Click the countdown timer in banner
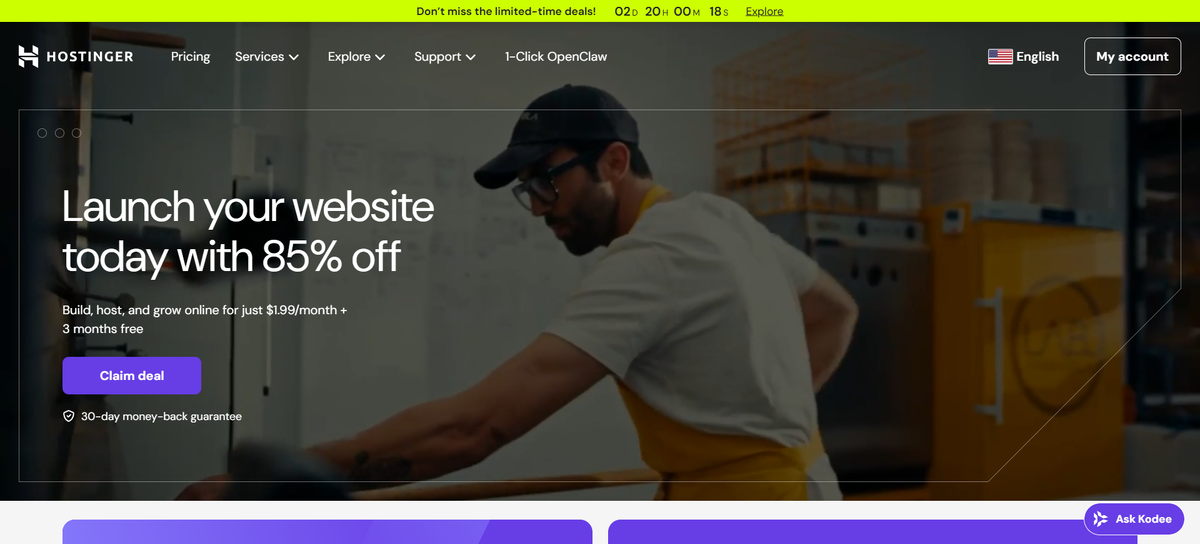Viewport: 1200px width, 544px height. (671, 11)
